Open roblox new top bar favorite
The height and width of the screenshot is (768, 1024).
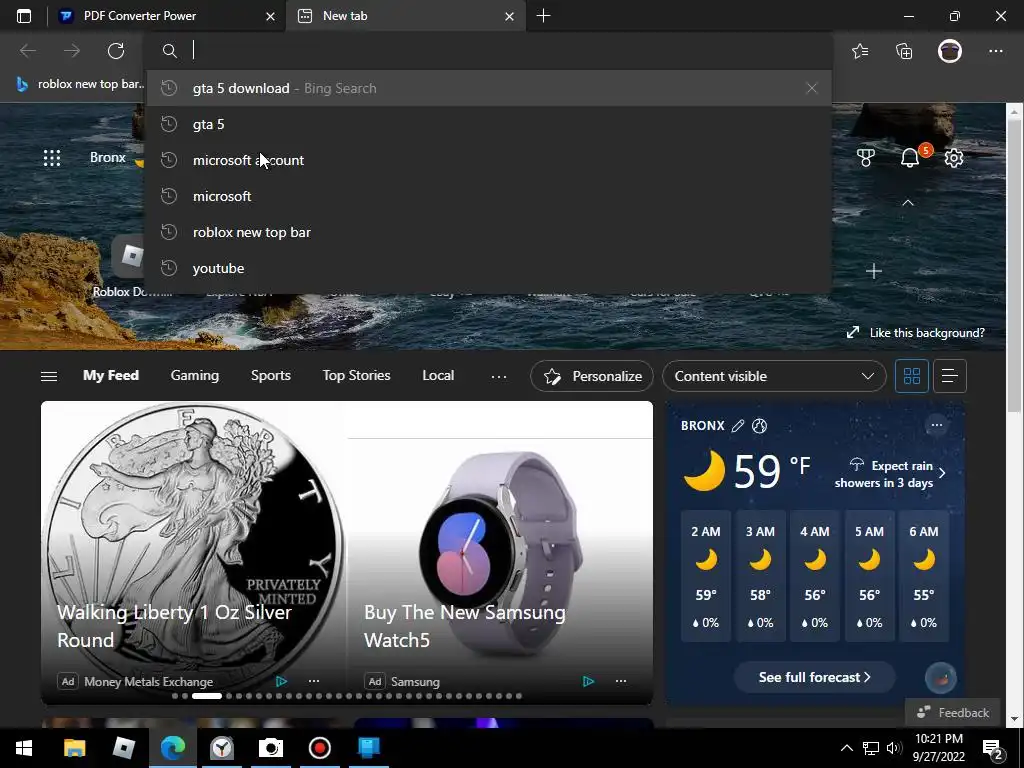click(x=78, y=84)
